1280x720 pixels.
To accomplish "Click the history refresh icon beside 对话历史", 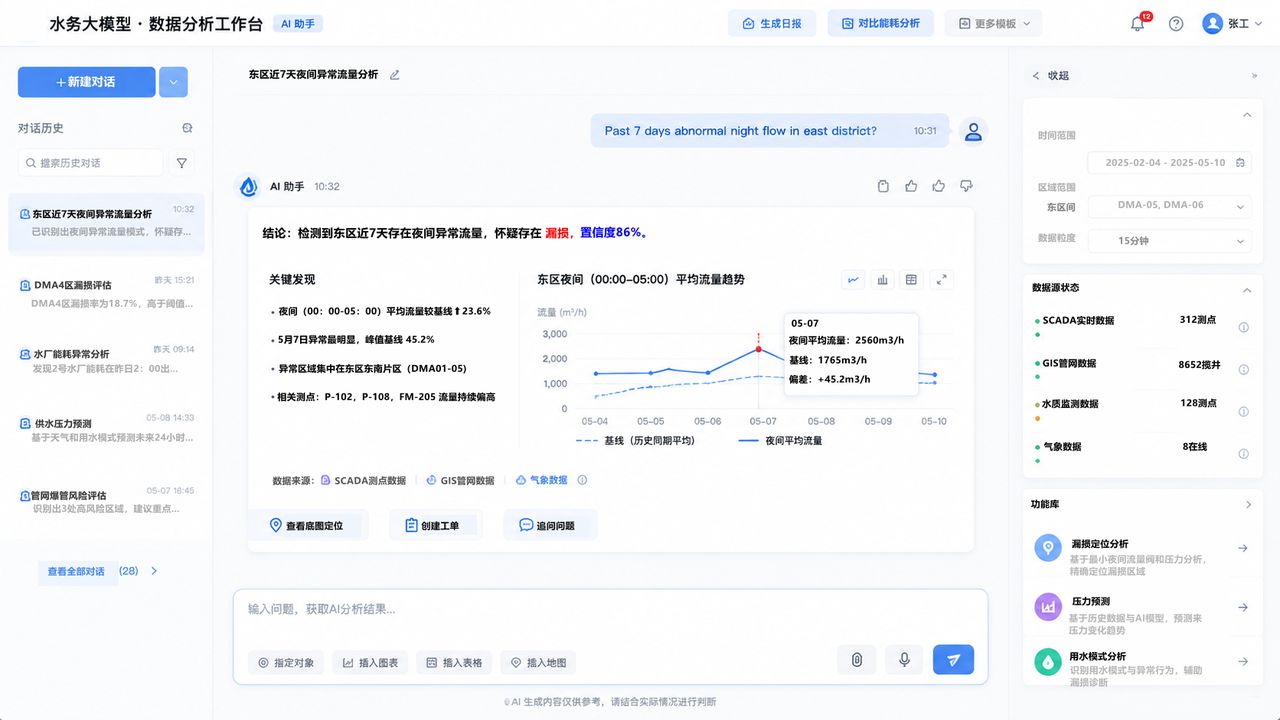I will (x=187, y=128).
